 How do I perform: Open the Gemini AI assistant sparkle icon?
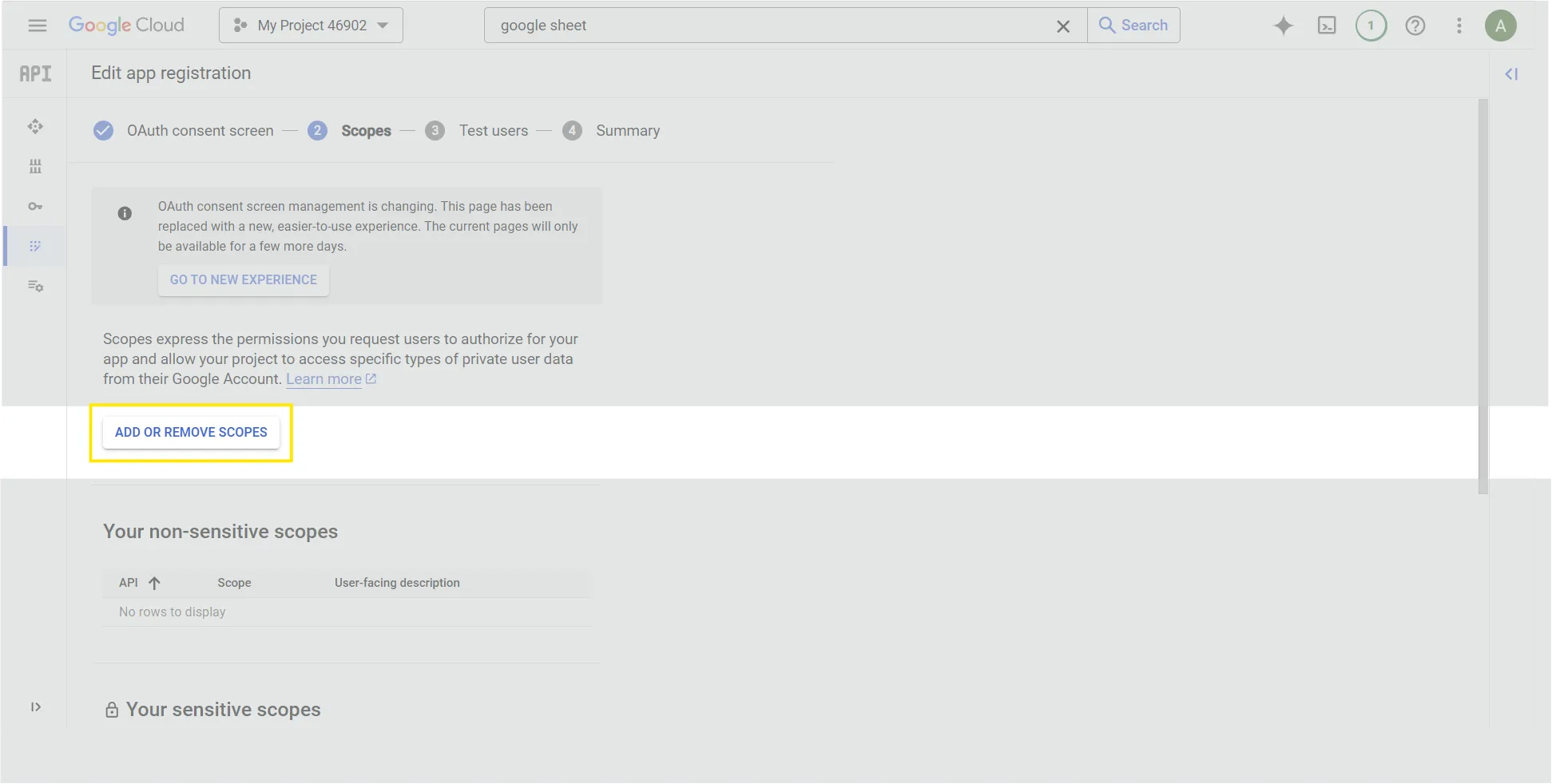[x=1284, y=26]
